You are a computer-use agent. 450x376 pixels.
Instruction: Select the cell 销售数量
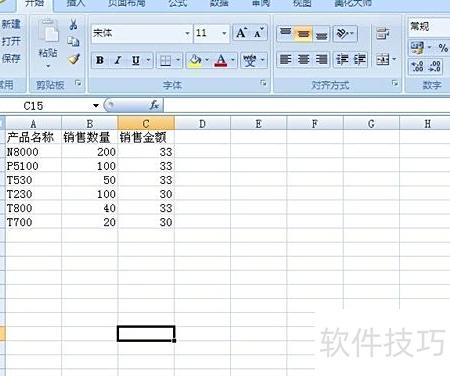point(90,137)
